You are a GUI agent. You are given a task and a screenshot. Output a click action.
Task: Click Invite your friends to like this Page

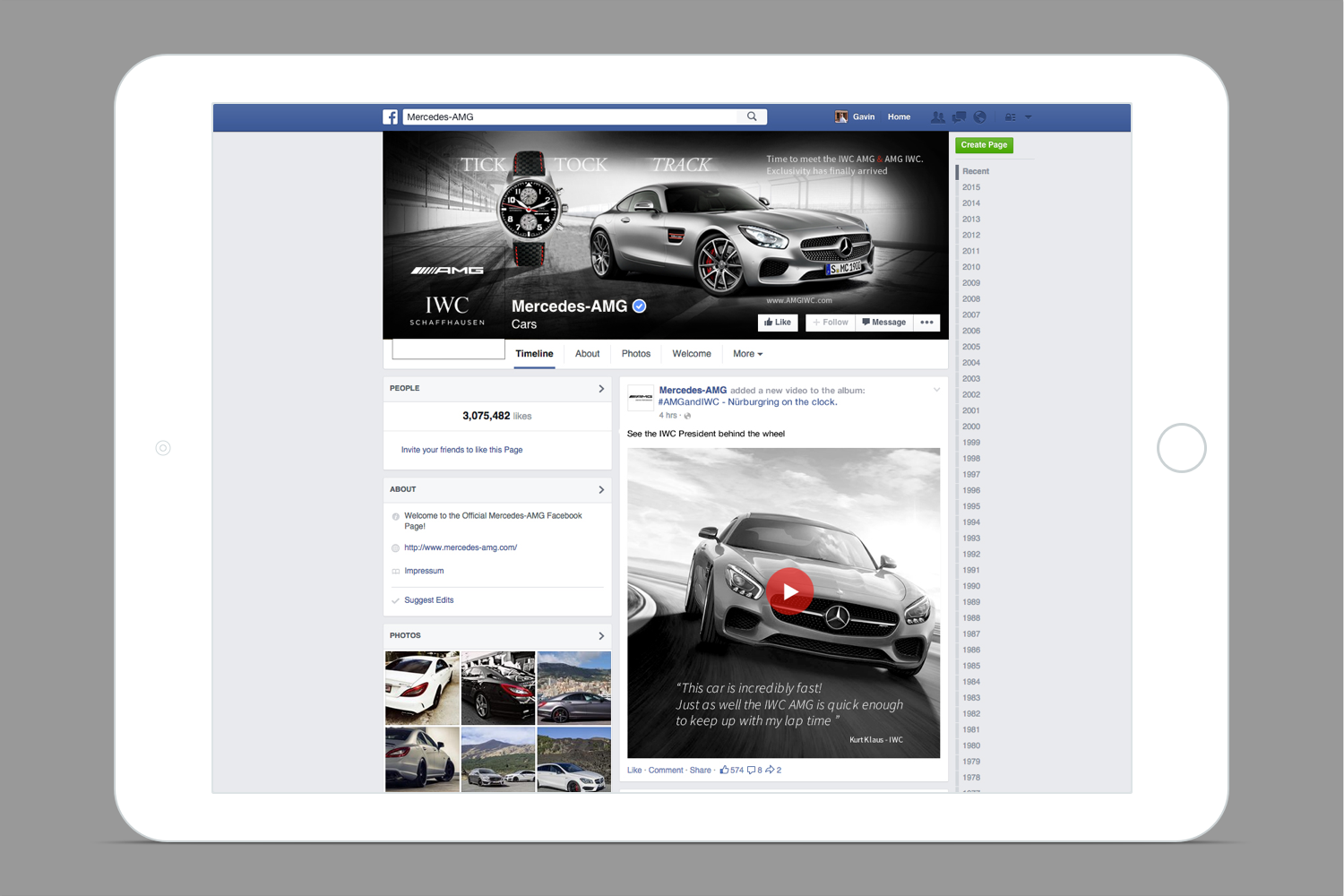pos(461,450)
